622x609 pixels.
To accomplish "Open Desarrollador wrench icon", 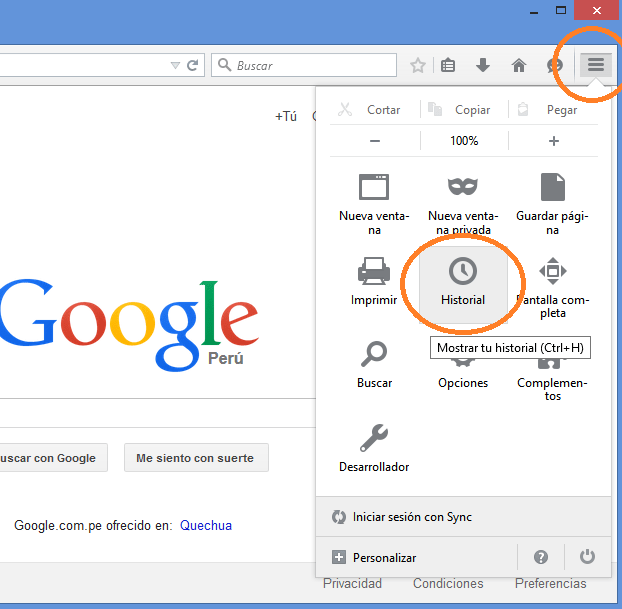I will coord(374,438).
